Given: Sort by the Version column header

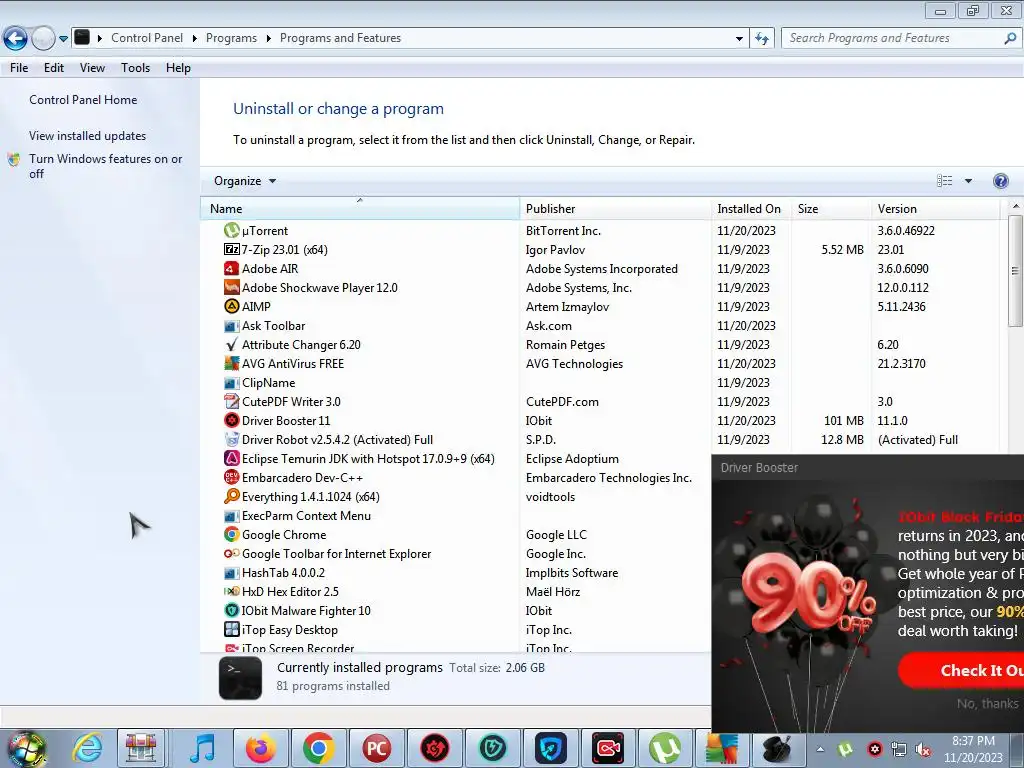Looking at the screenshot, I should (x=935, y=209).
